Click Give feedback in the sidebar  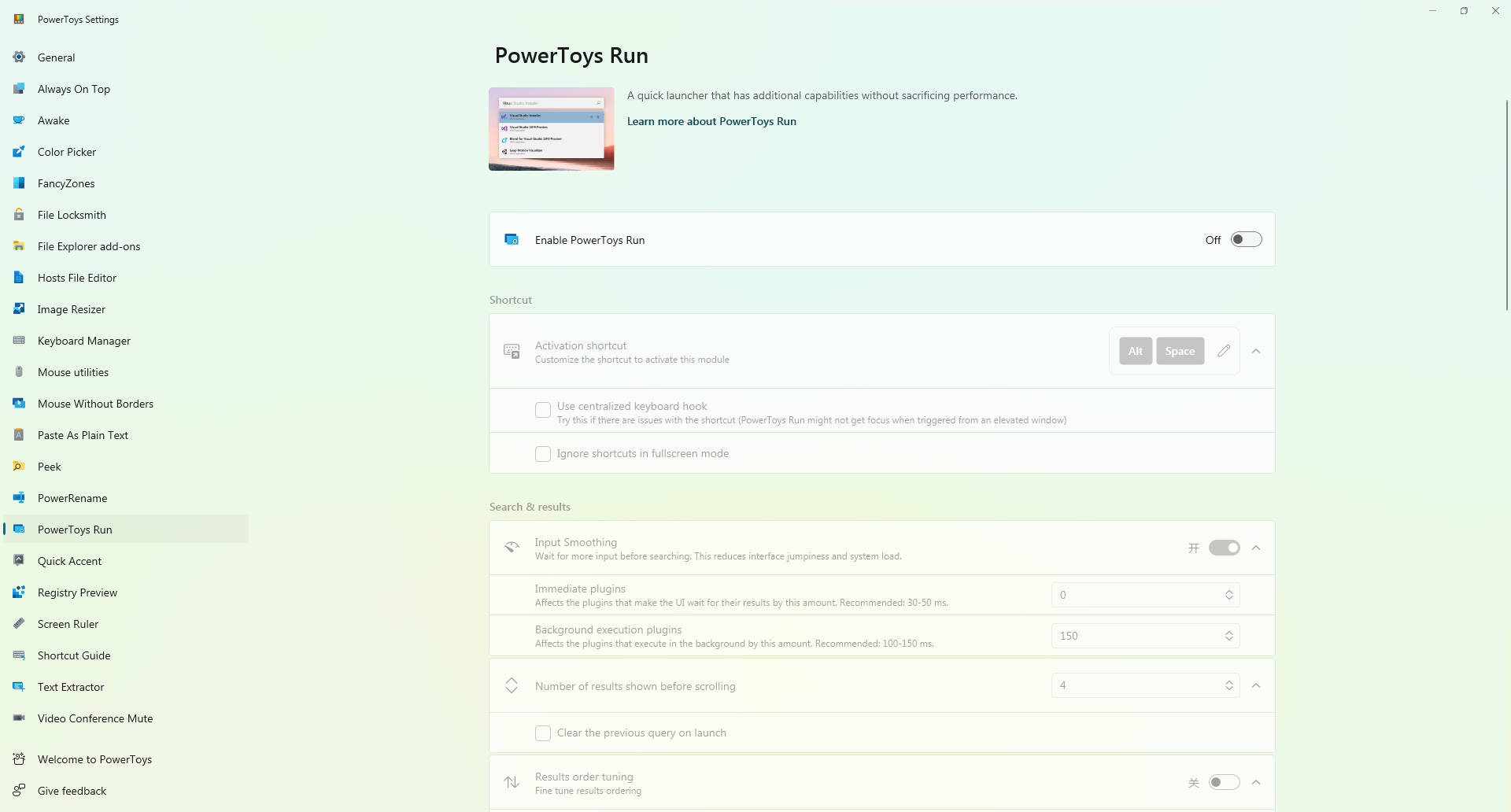tap(72, 791)
